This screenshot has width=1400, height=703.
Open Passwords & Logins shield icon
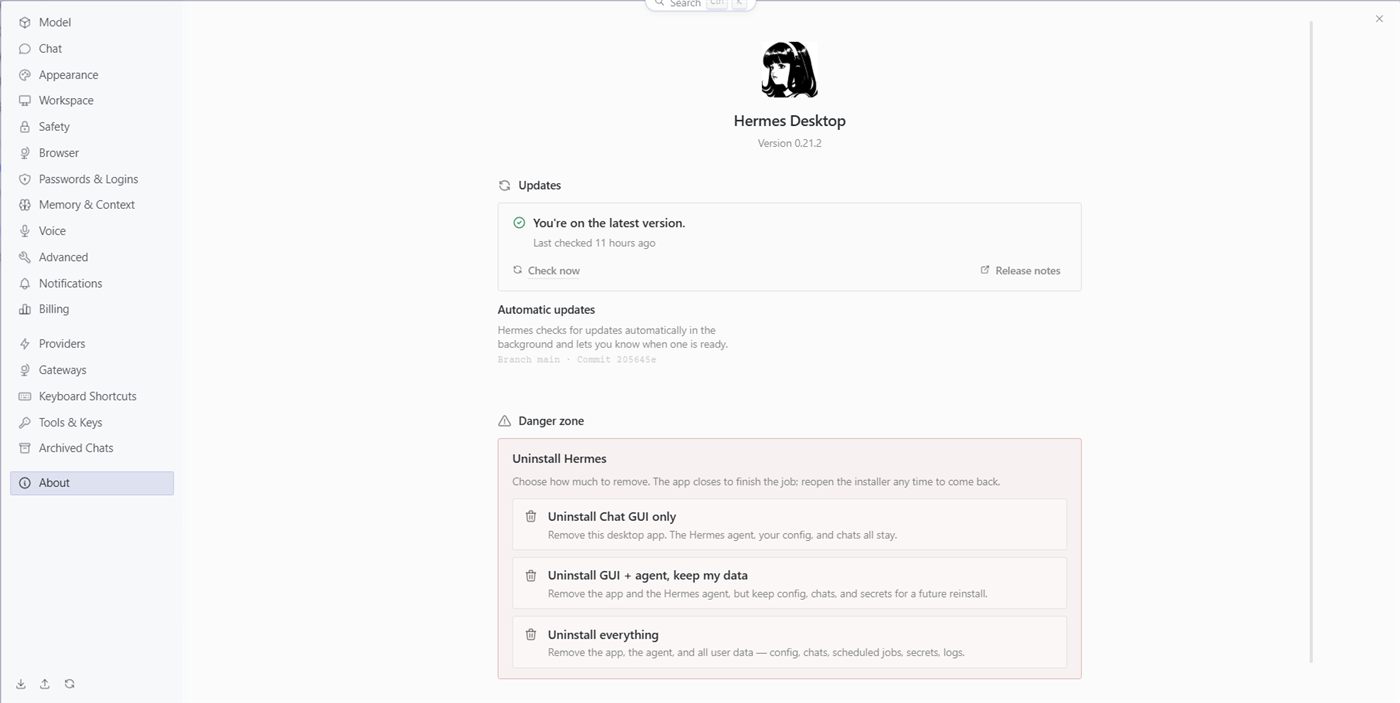coord(25,179)
